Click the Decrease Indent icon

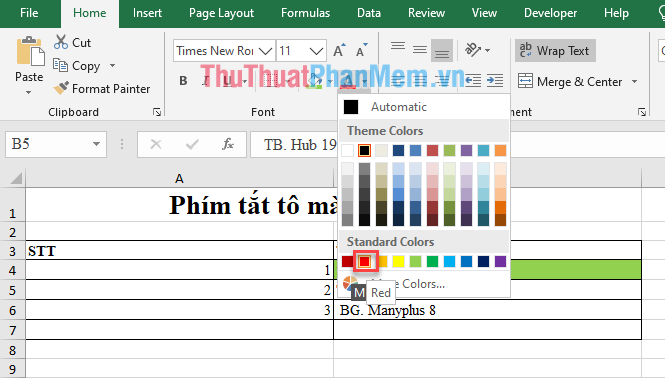pos(473,81)
